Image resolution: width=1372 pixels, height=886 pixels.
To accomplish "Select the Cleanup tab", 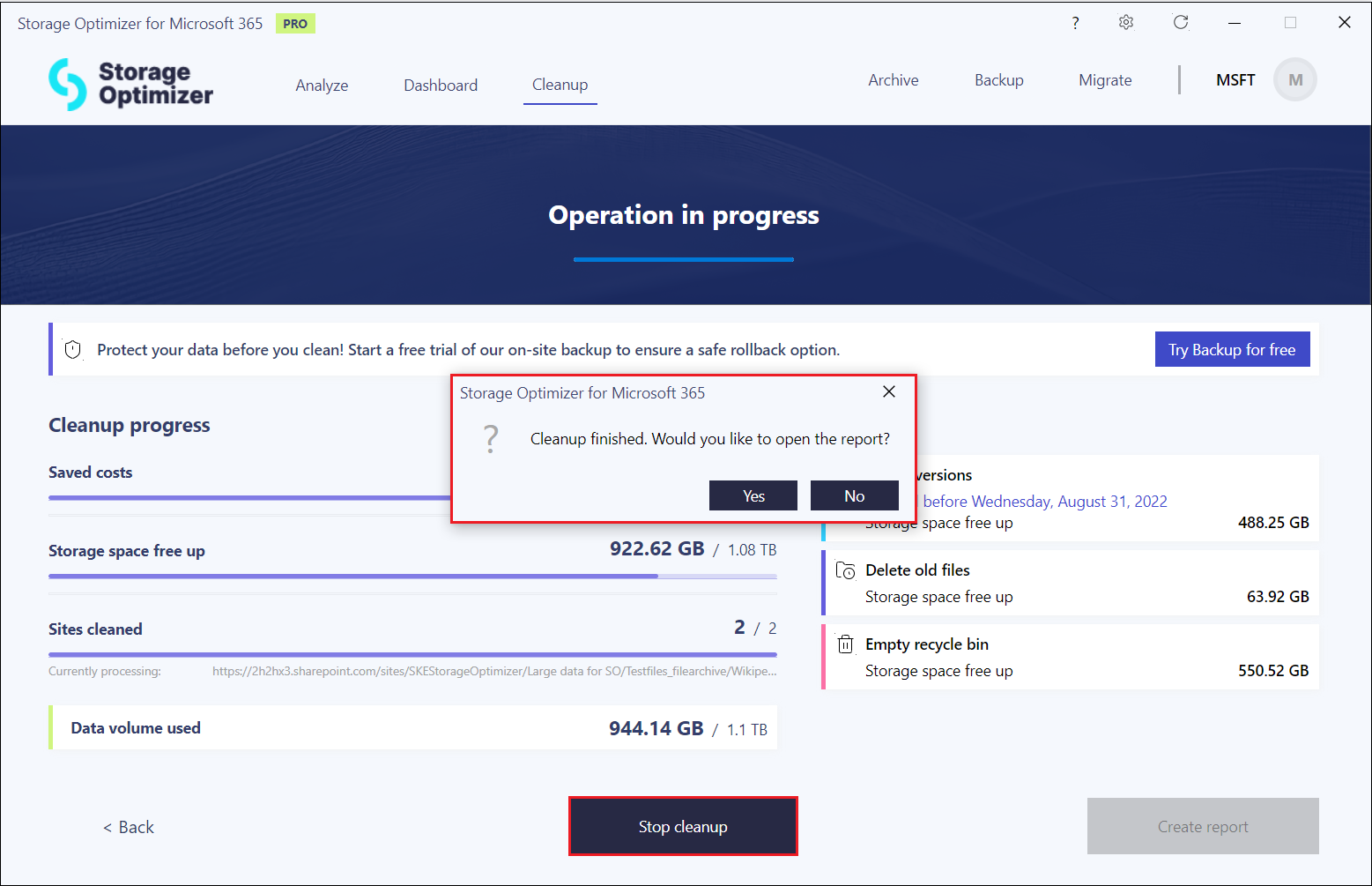I will click(x=560, y=85).
